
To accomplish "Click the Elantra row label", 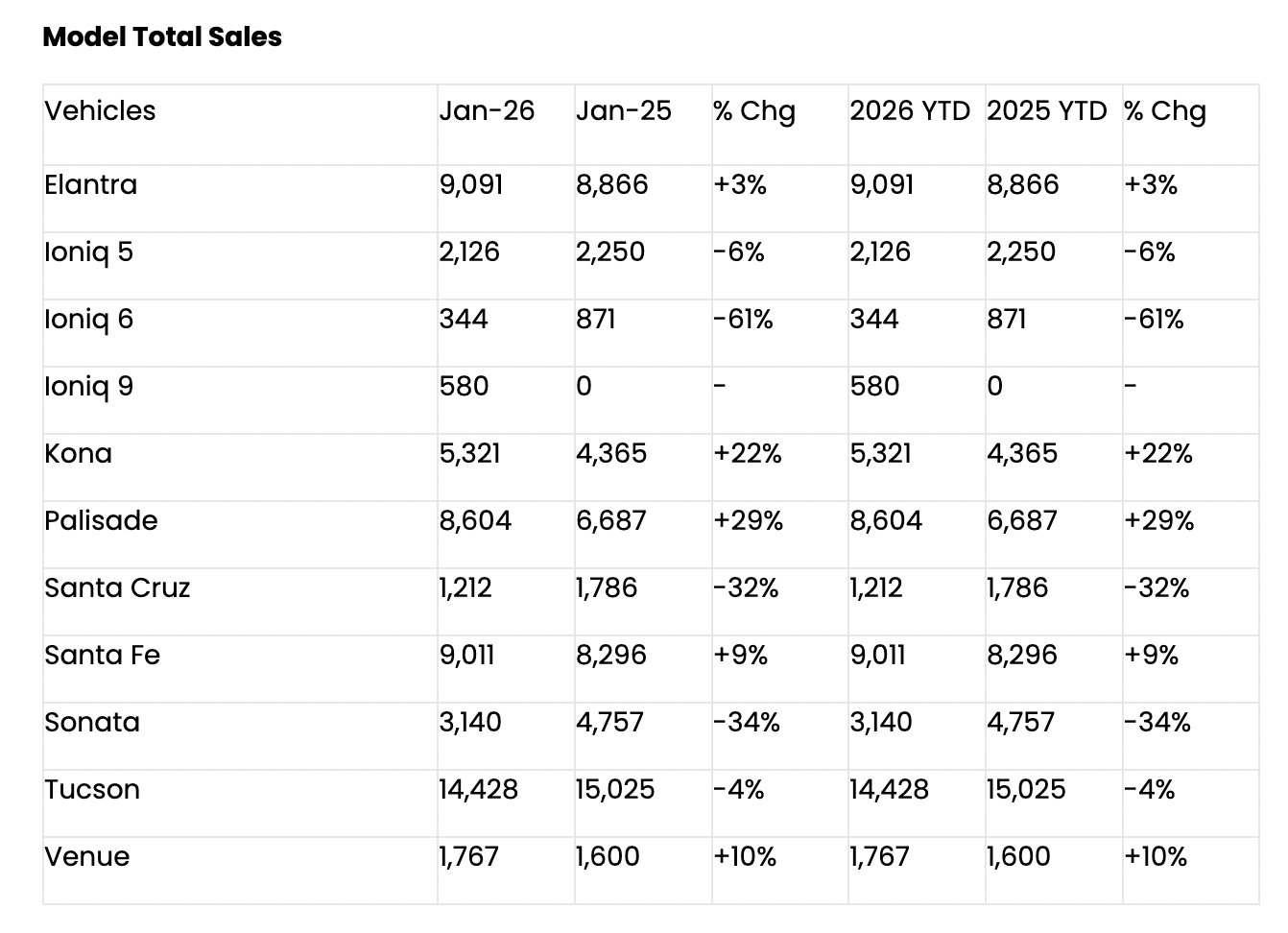I will point(90,185).
